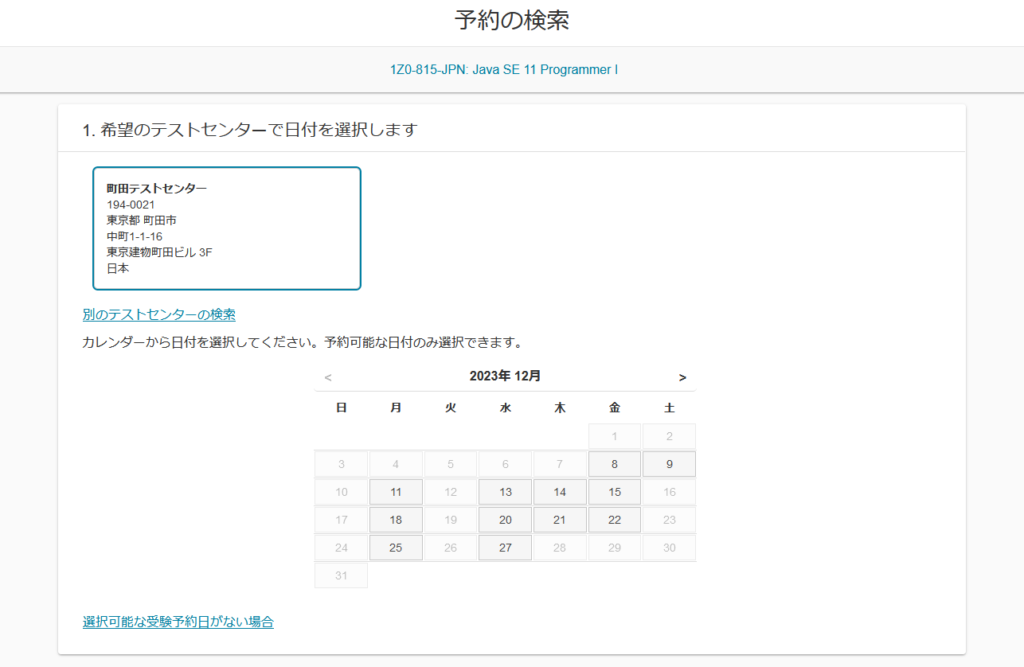Pick December 22 on the calendar
The image size is (1024, 667).
click(614, 520)
